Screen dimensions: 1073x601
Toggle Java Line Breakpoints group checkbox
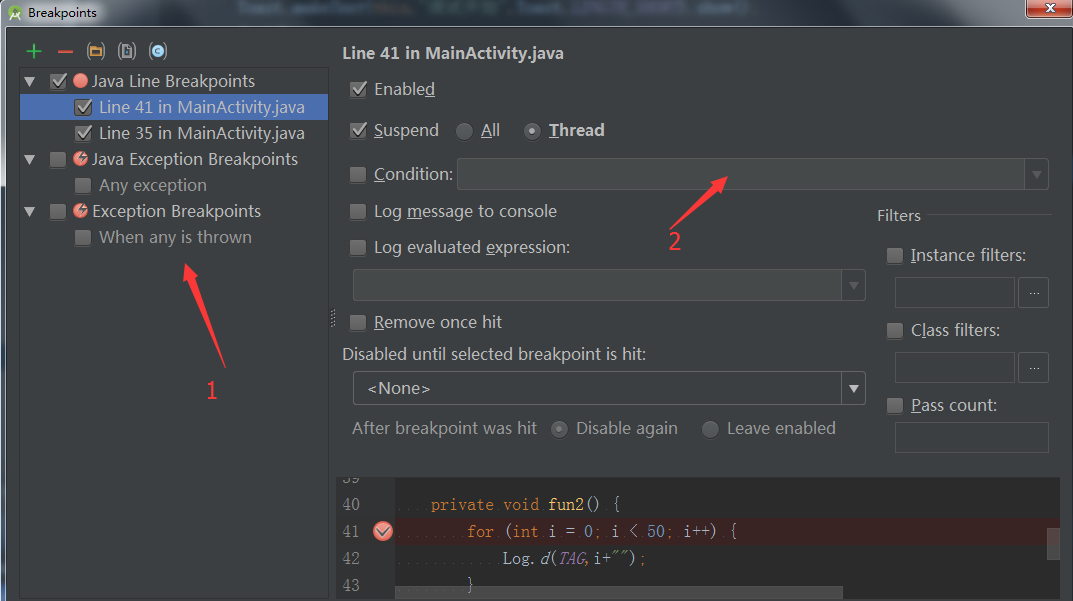pos(58,81)
